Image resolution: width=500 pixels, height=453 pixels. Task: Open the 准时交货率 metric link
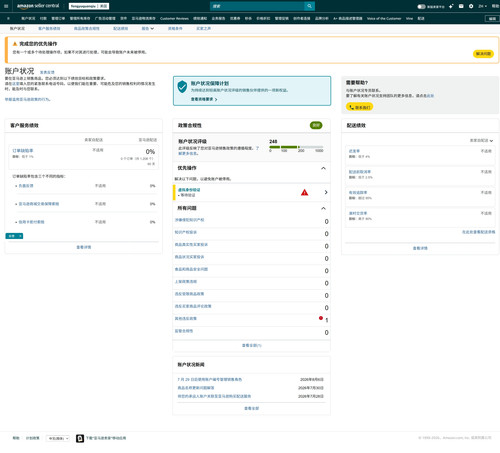pyautogui.click(x=358, y=213)
